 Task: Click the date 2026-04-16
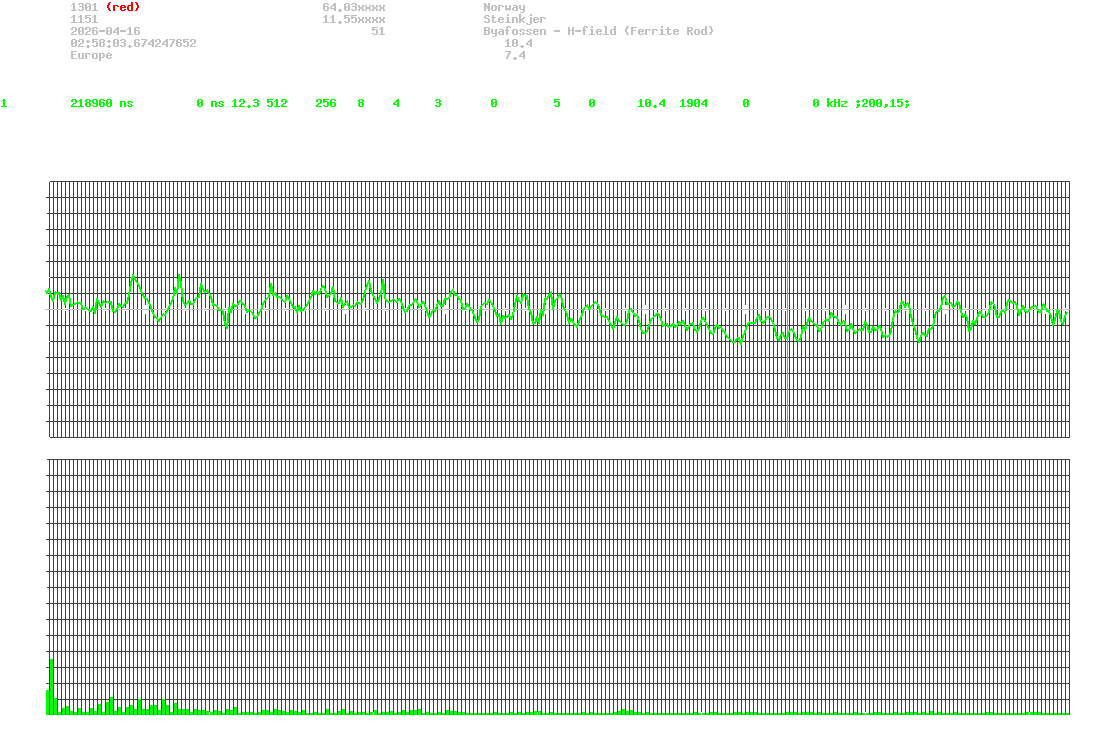pos(105,31)
